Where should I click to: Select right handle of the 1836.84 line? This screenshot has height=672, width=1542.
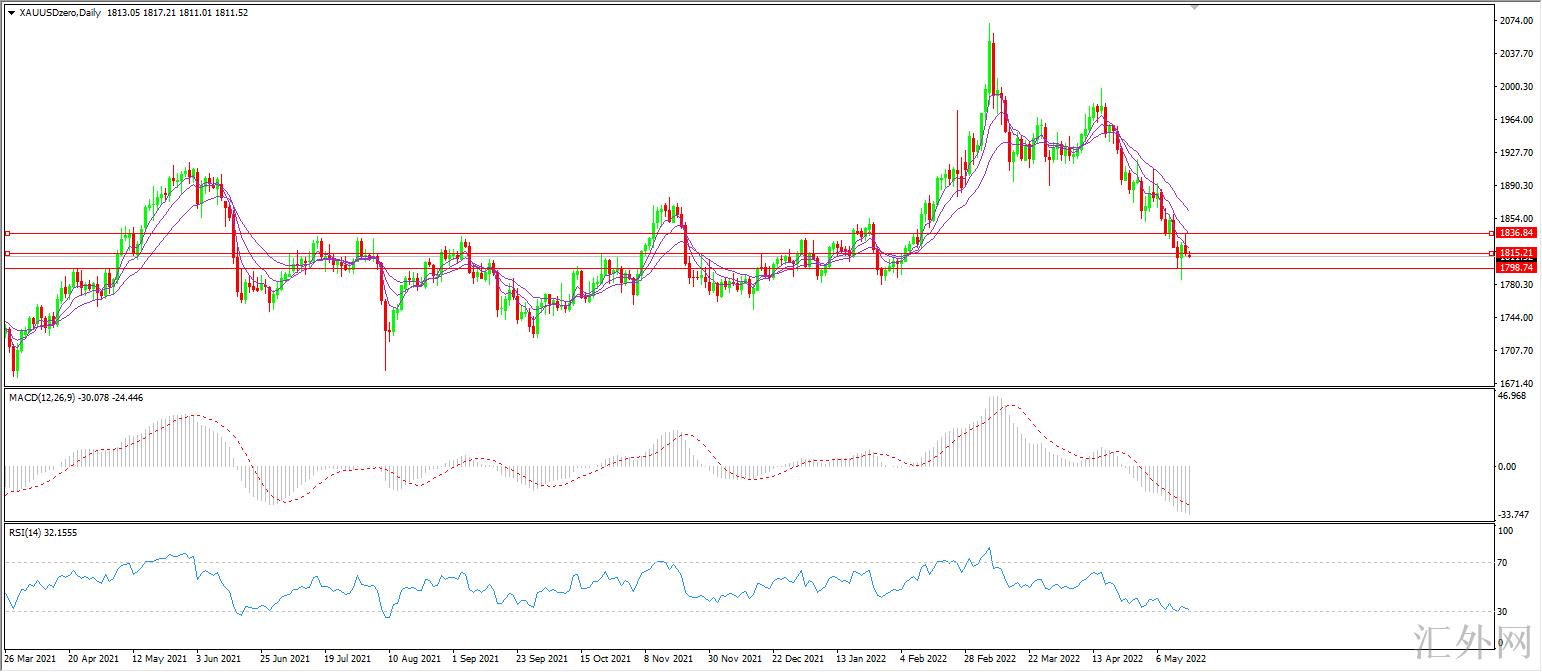[1491, 233]
